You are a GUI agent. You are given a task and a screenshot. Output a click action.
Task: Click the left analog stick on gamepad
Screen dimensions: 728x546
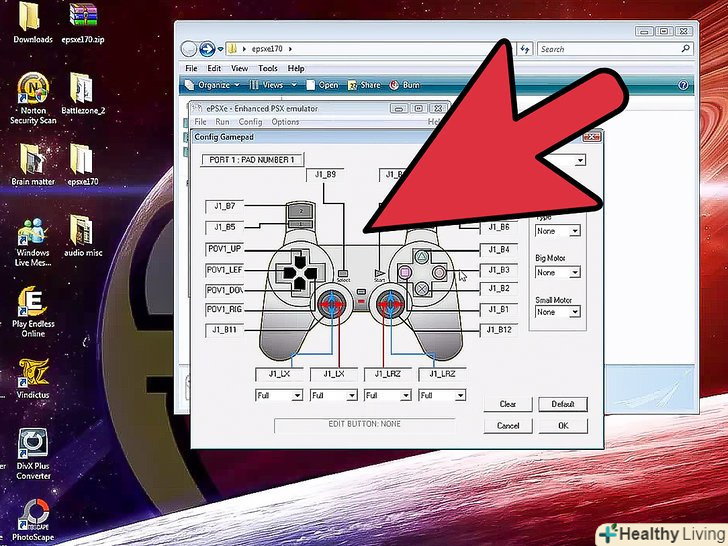332,304
